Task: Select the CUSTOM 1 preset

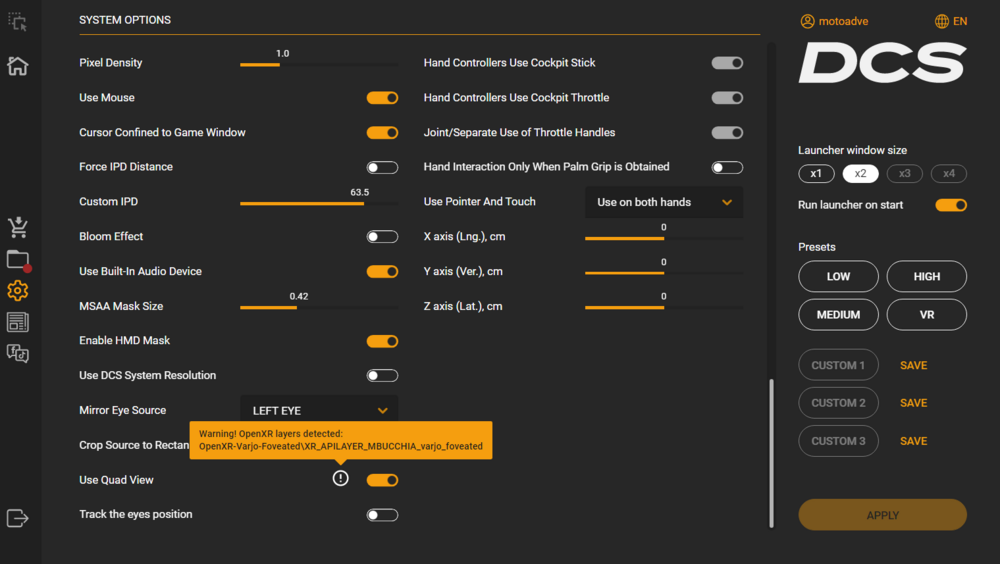Action: click(838, 365)
